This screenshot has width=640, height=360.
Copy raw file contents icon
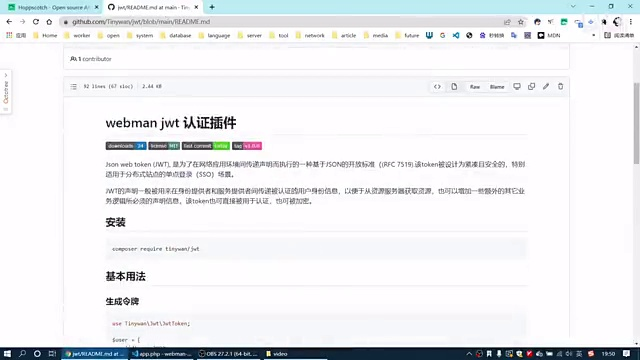point(531,87)
